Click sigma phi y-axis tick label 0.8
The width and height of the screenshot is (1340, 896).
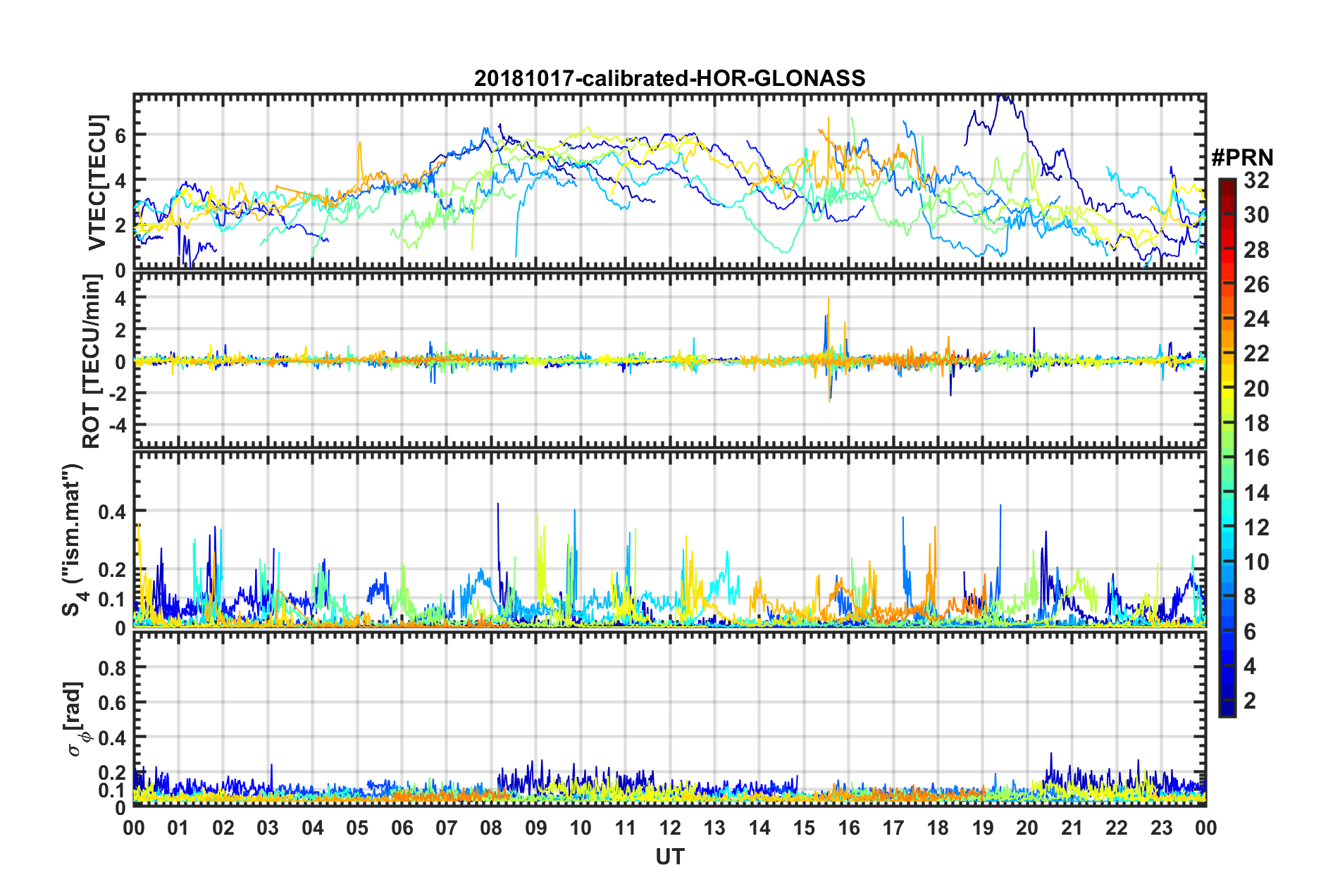pyautogui.click(x=113, y=668)
